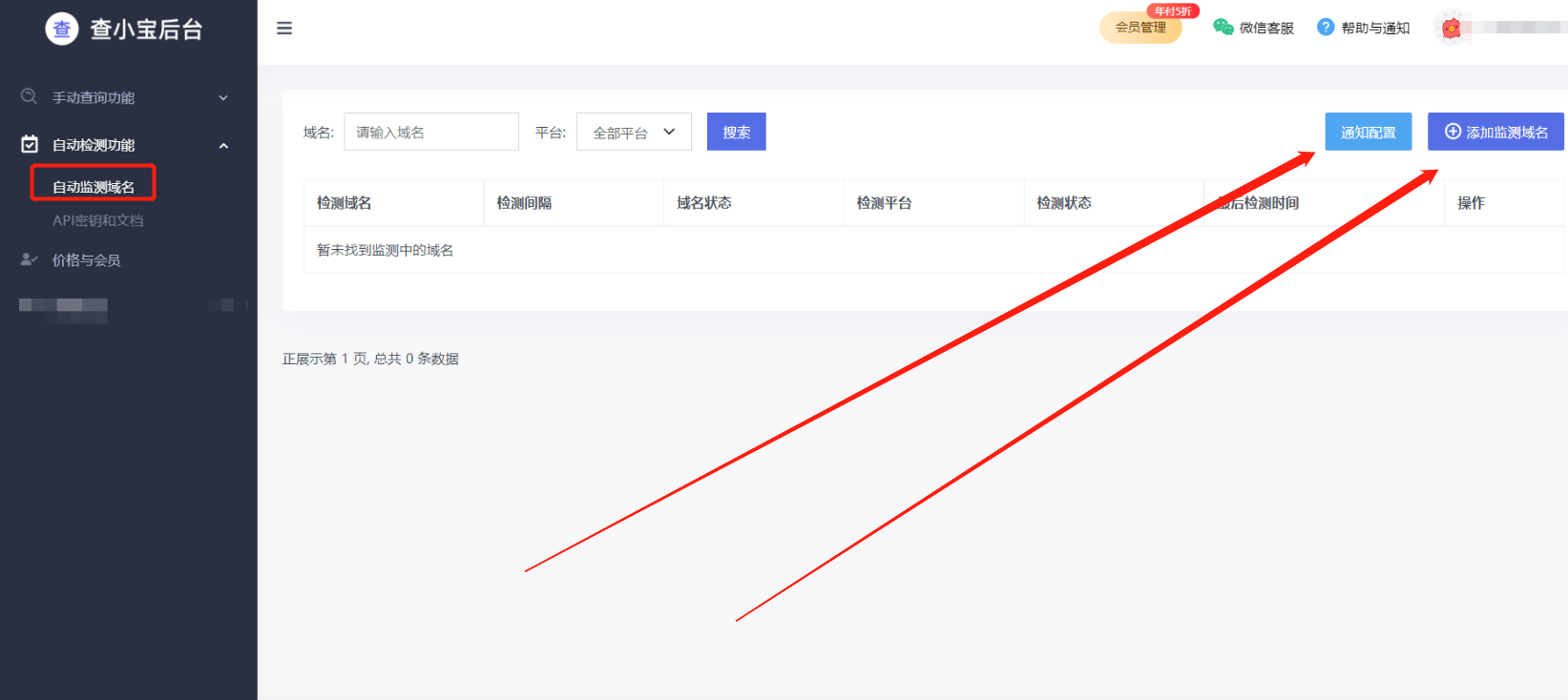Image resolution: width=1568 pixels, height=700 pixels.
Task: Open 通知配置 settings
Action: pyautogui.click(x=1369, y=132)
